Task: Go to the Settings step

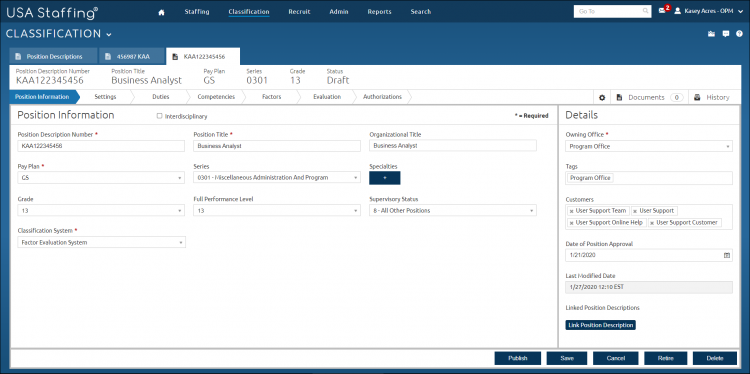Action: 105,97
